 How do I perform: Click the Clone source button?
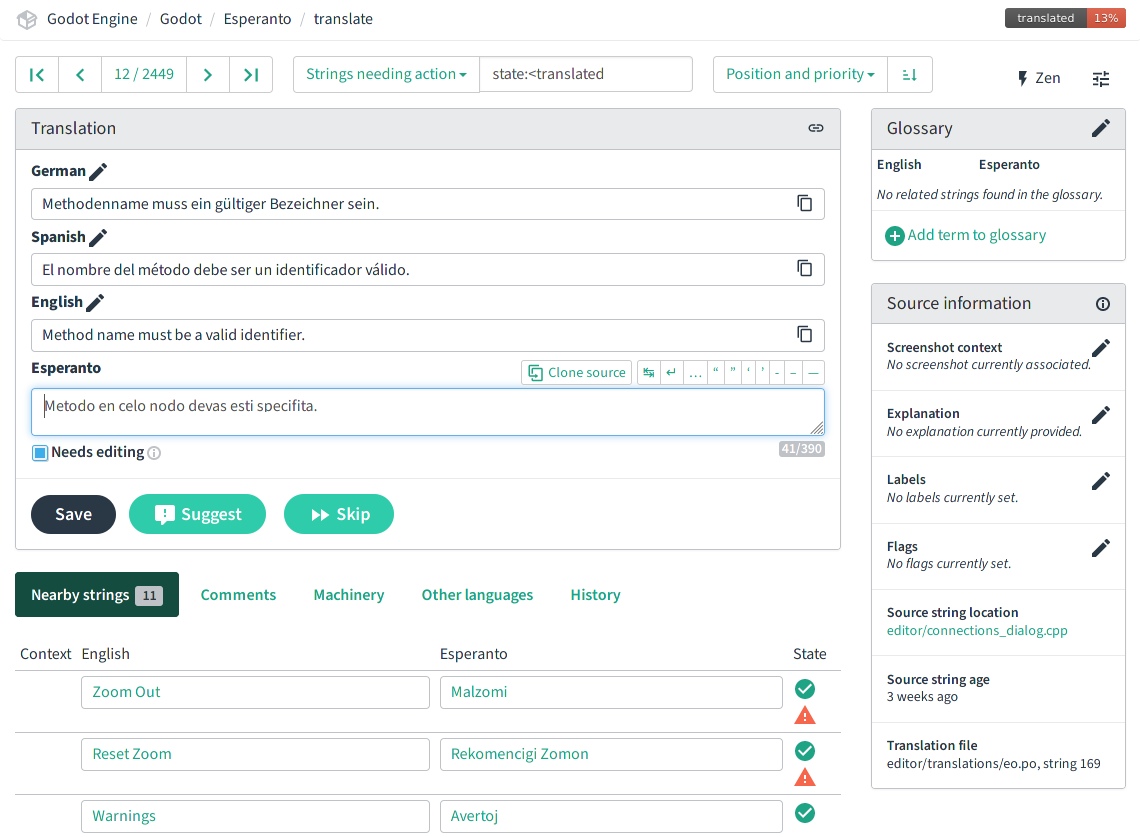pyautogui.click(x=576, y=371)
